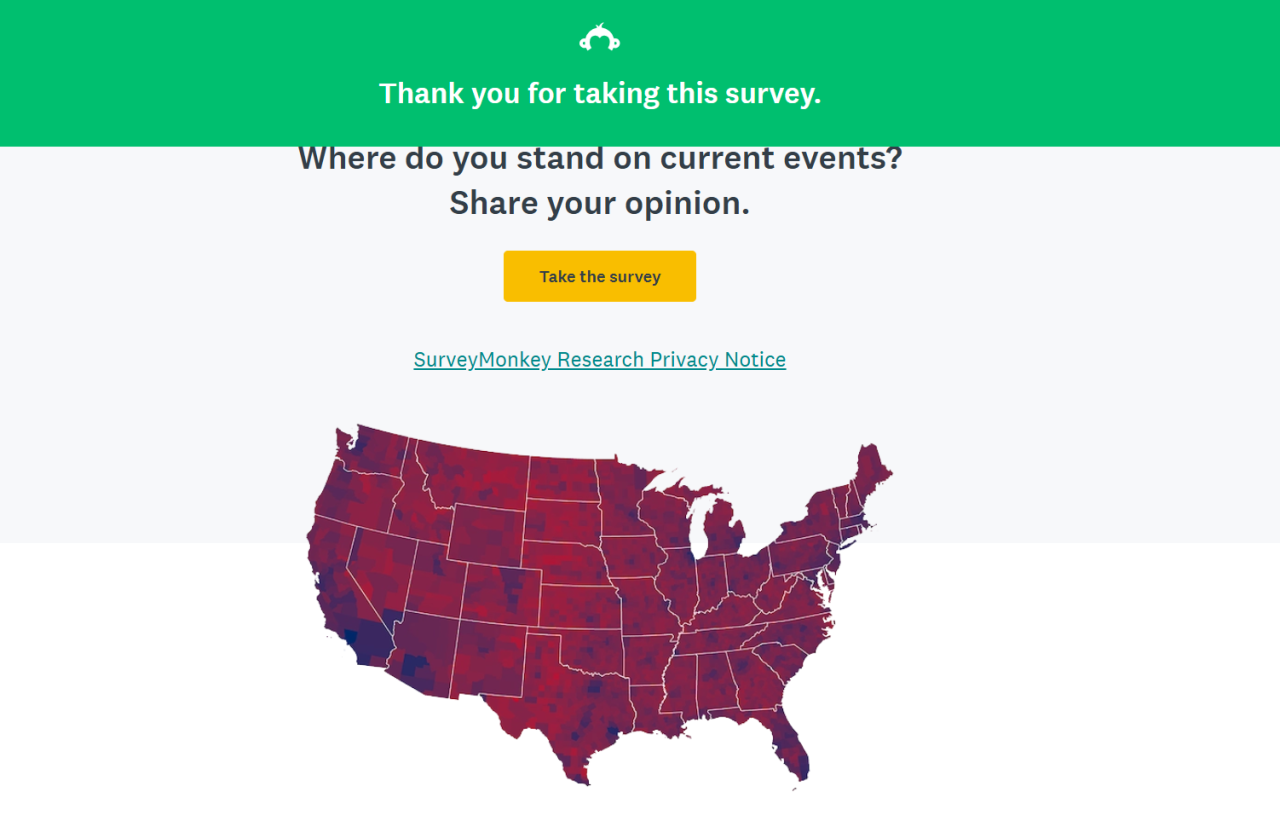Image resolution: width=1280 pixels, height=821 pixels.
Task: Click Maine on the US map
Action: [x=870, y=470]
